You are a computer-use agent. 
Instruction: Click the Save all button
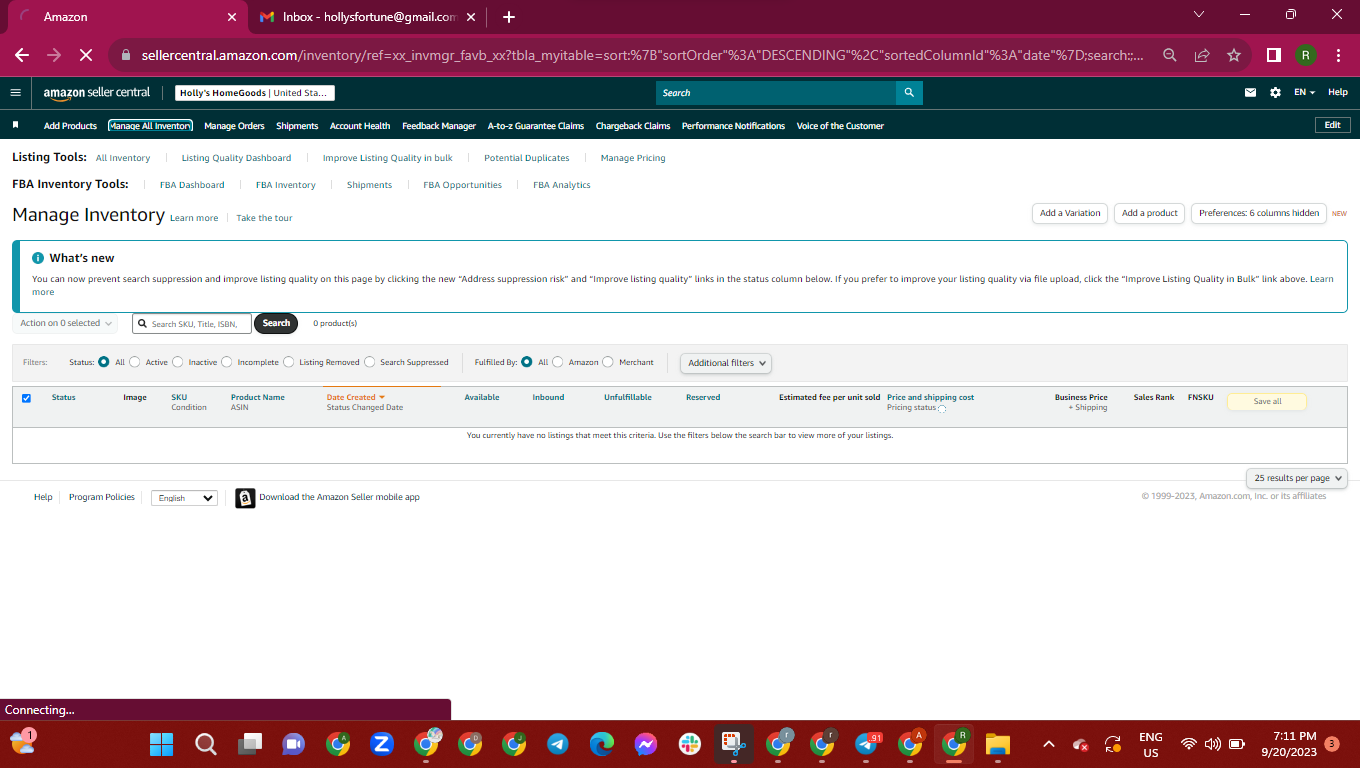click(1267, 402)
